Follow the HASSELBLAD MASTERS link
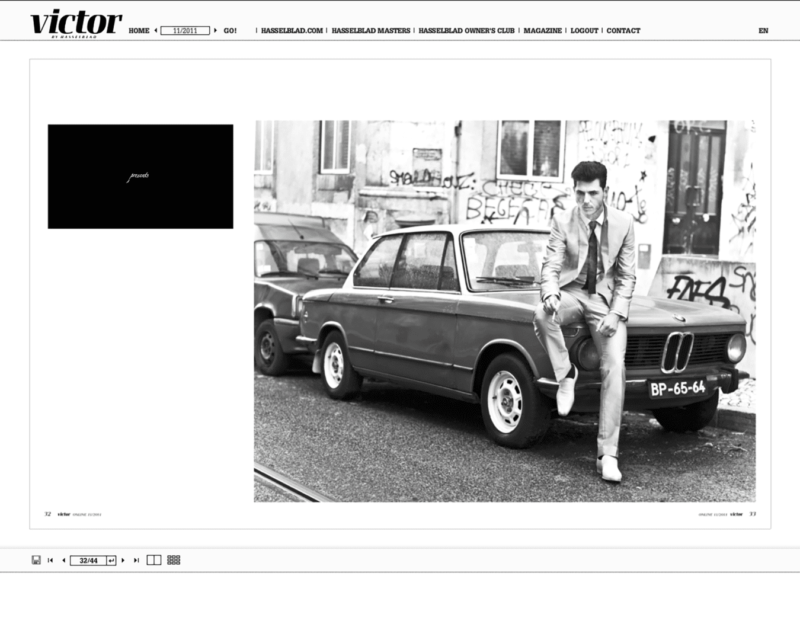Image resolution: width=800 pixels, height=640 pixels. point(371,31)
